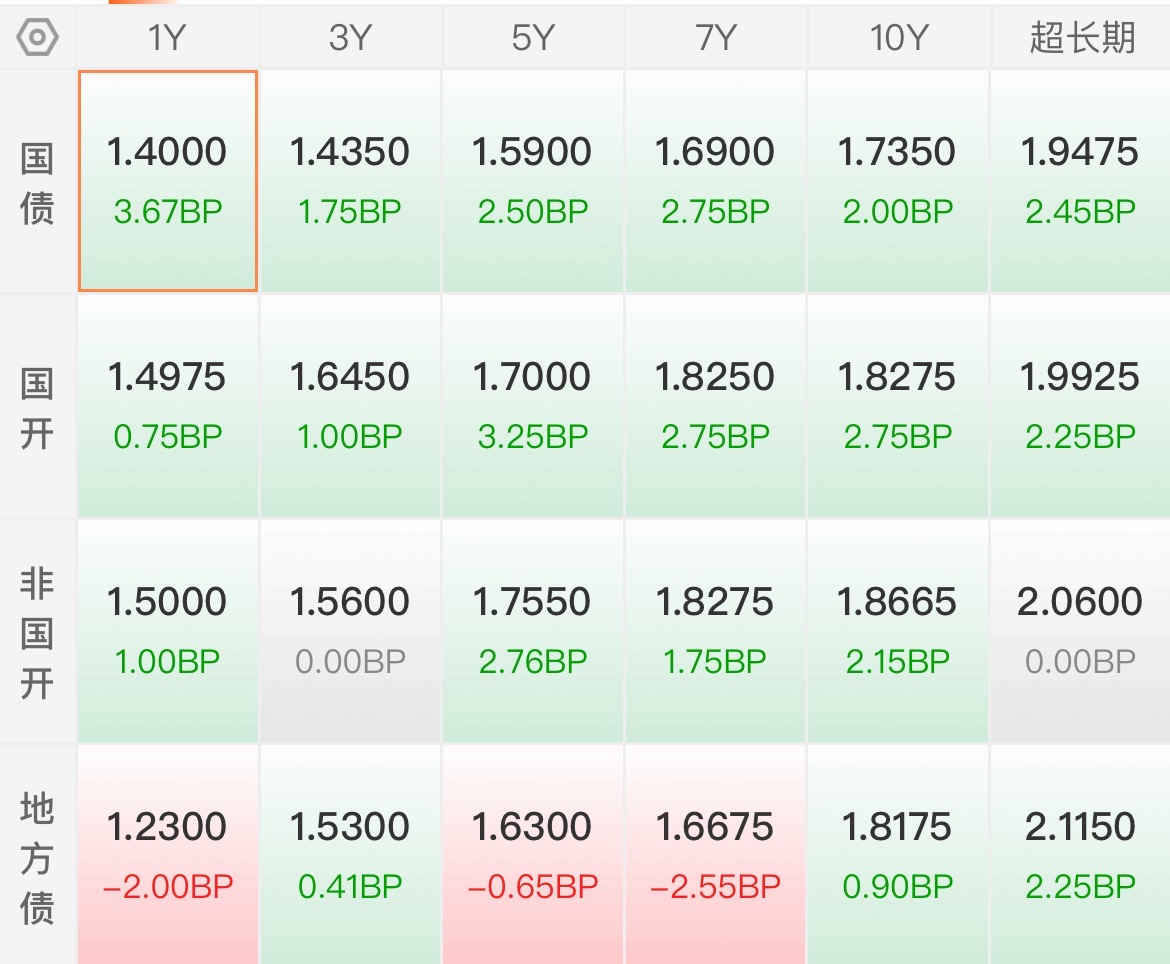Screen dimensions: 1170x964
Task: Open the 国债 10Y cell 1.7350
Action: tap(898, 181)
